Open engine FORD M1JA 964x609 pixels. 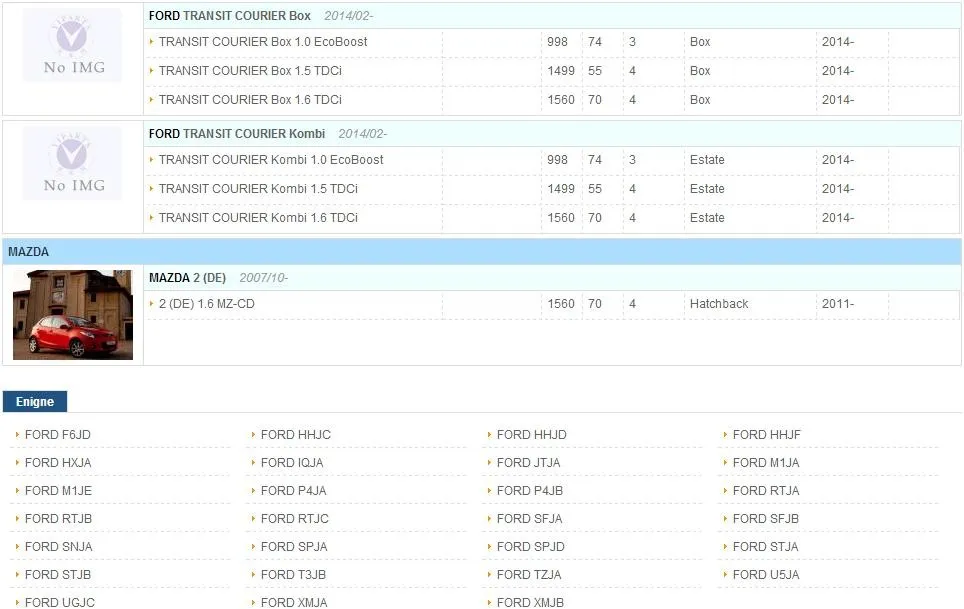[766, 463]
